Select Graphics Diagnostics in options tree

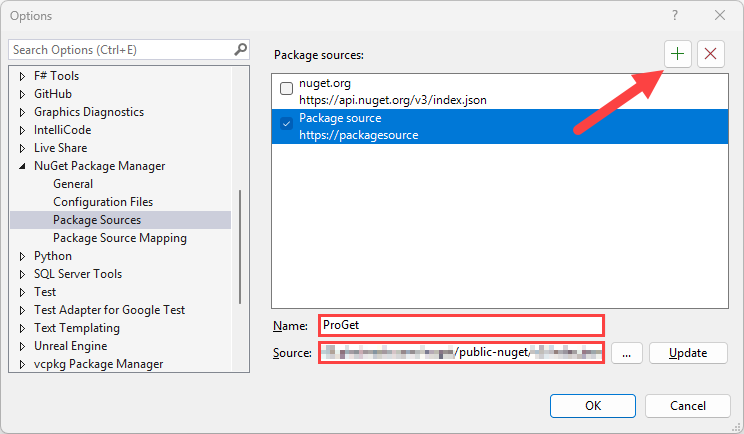(x=89, y=111)
